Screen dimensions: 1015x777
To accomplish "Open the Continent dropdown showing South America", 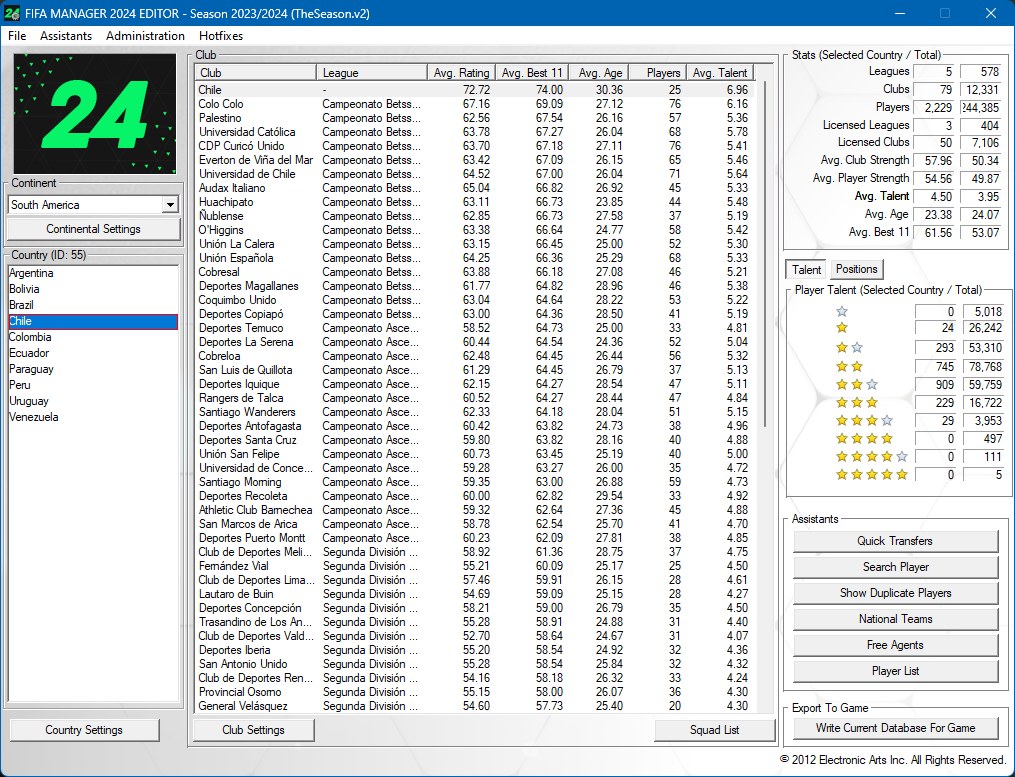I will [93, 205].
